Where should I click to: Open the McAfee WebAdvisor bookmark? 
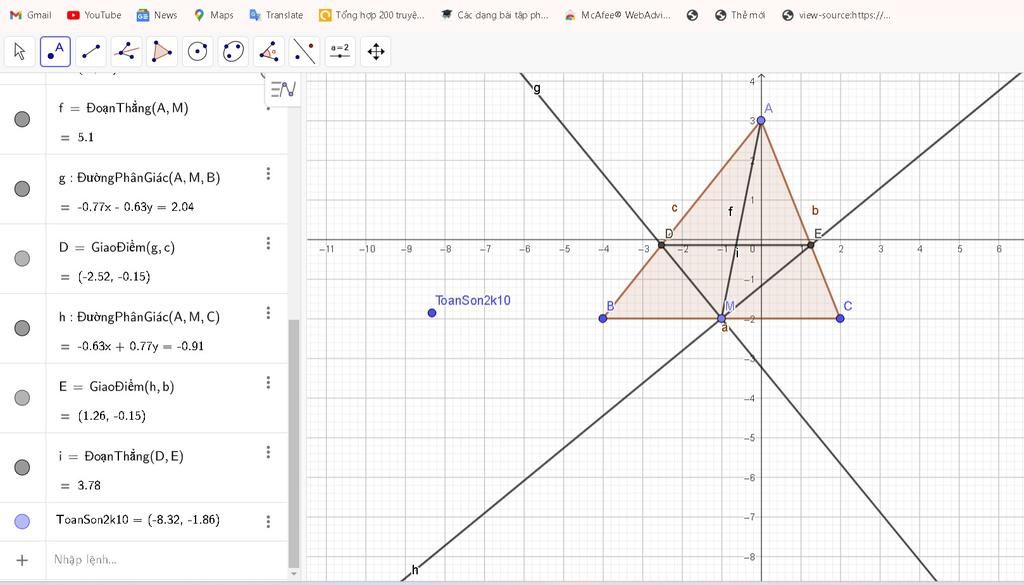[618, 15]
